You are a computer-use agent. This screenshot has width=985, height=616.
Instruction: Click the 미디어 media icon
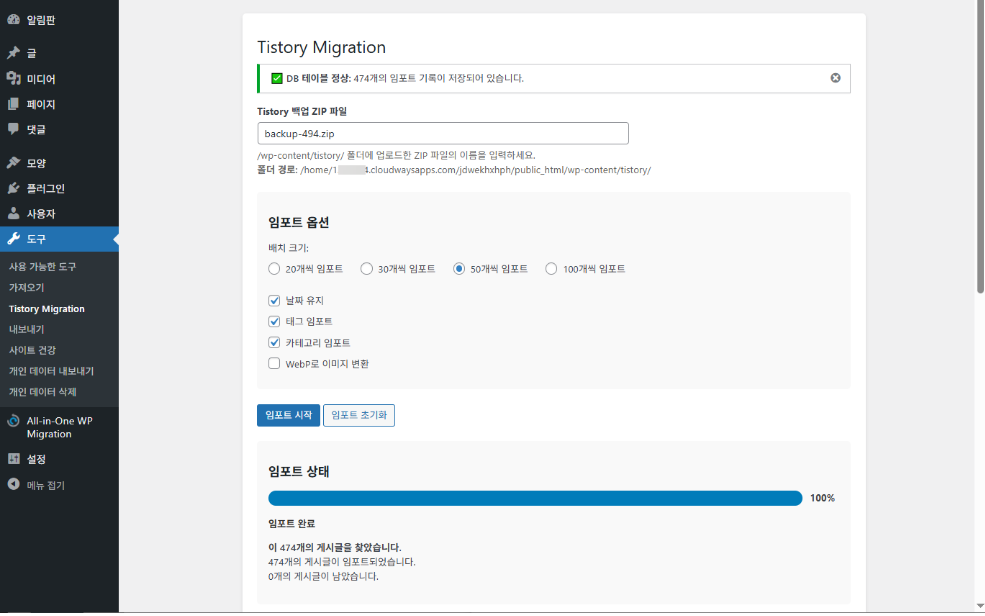click(x=13, y=78)
